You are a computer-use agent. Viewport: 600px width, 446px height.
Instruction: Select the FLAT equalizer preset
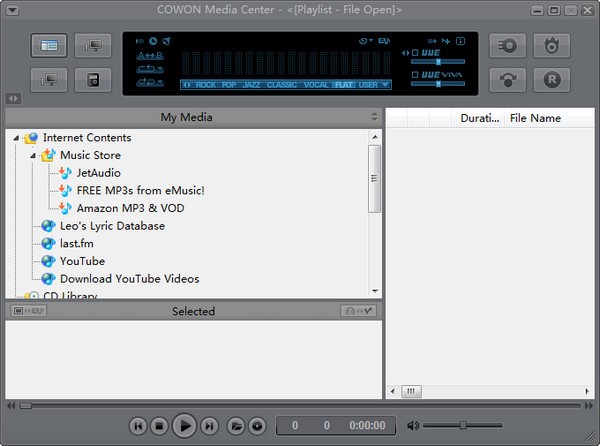344,85
